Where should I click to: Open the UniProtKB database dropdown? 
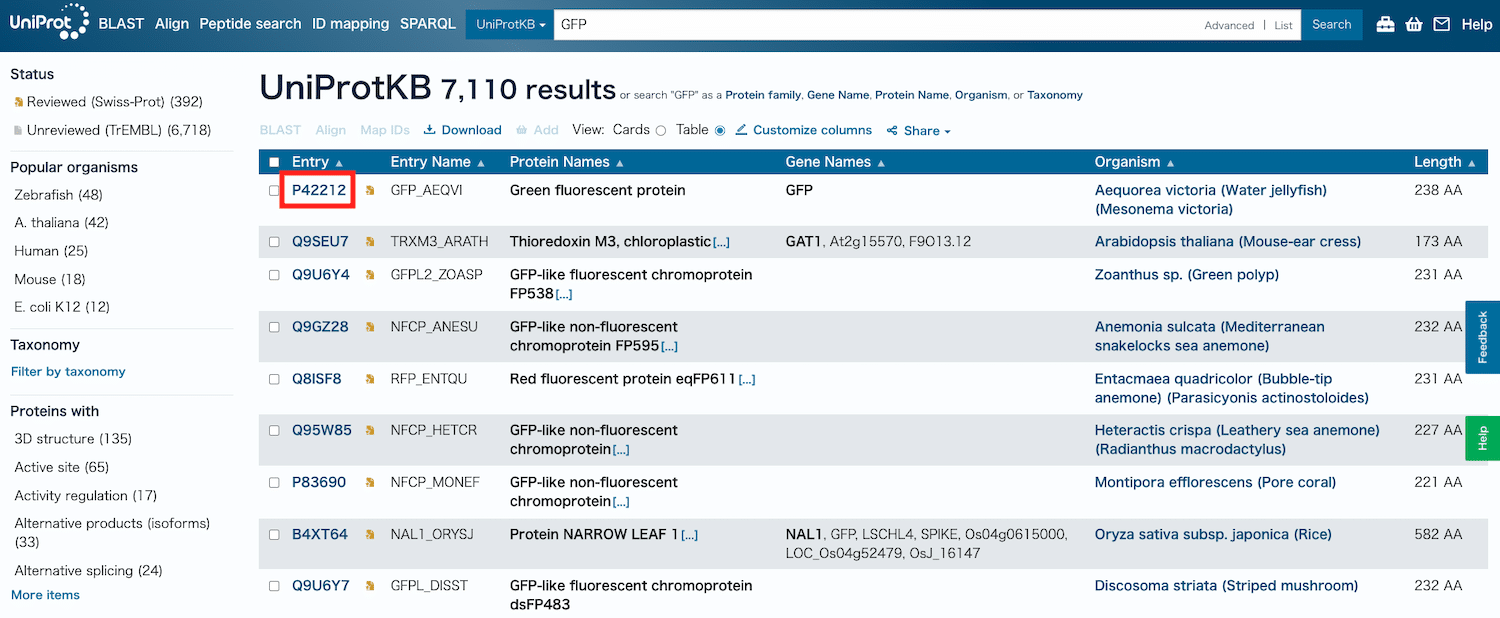coord(509,23)
